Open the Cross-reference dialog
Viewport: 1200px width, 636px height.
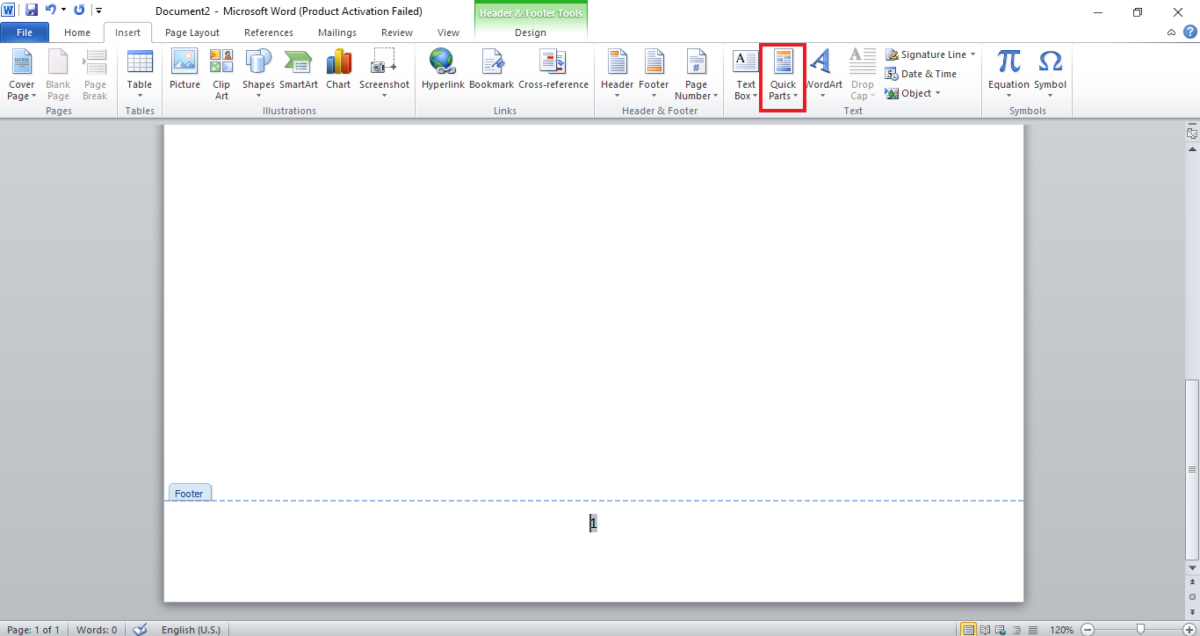tap(553, 71)
